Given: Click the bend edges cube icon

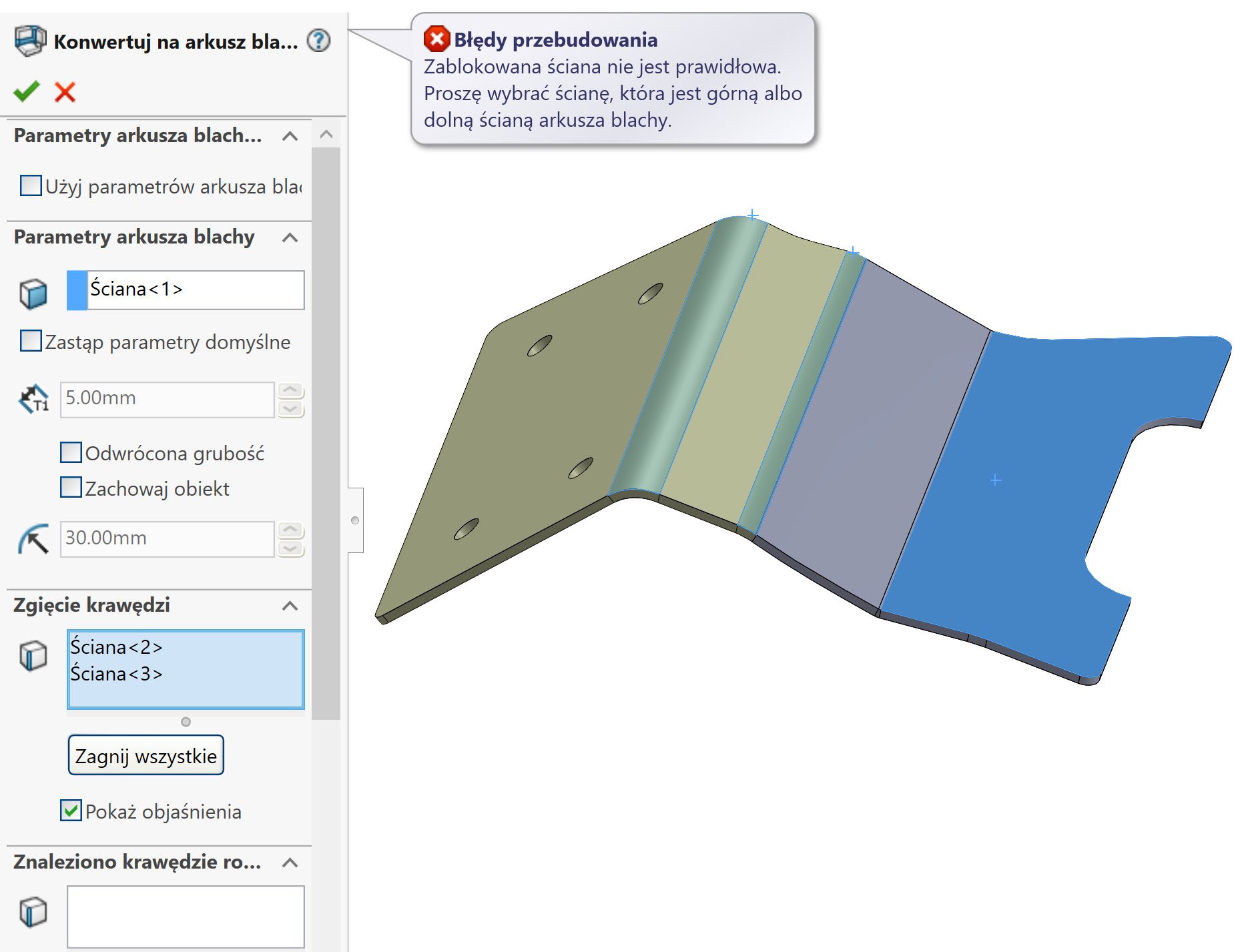Looking at the screenshot, I should pyautogui.click(x=33, y=655).
